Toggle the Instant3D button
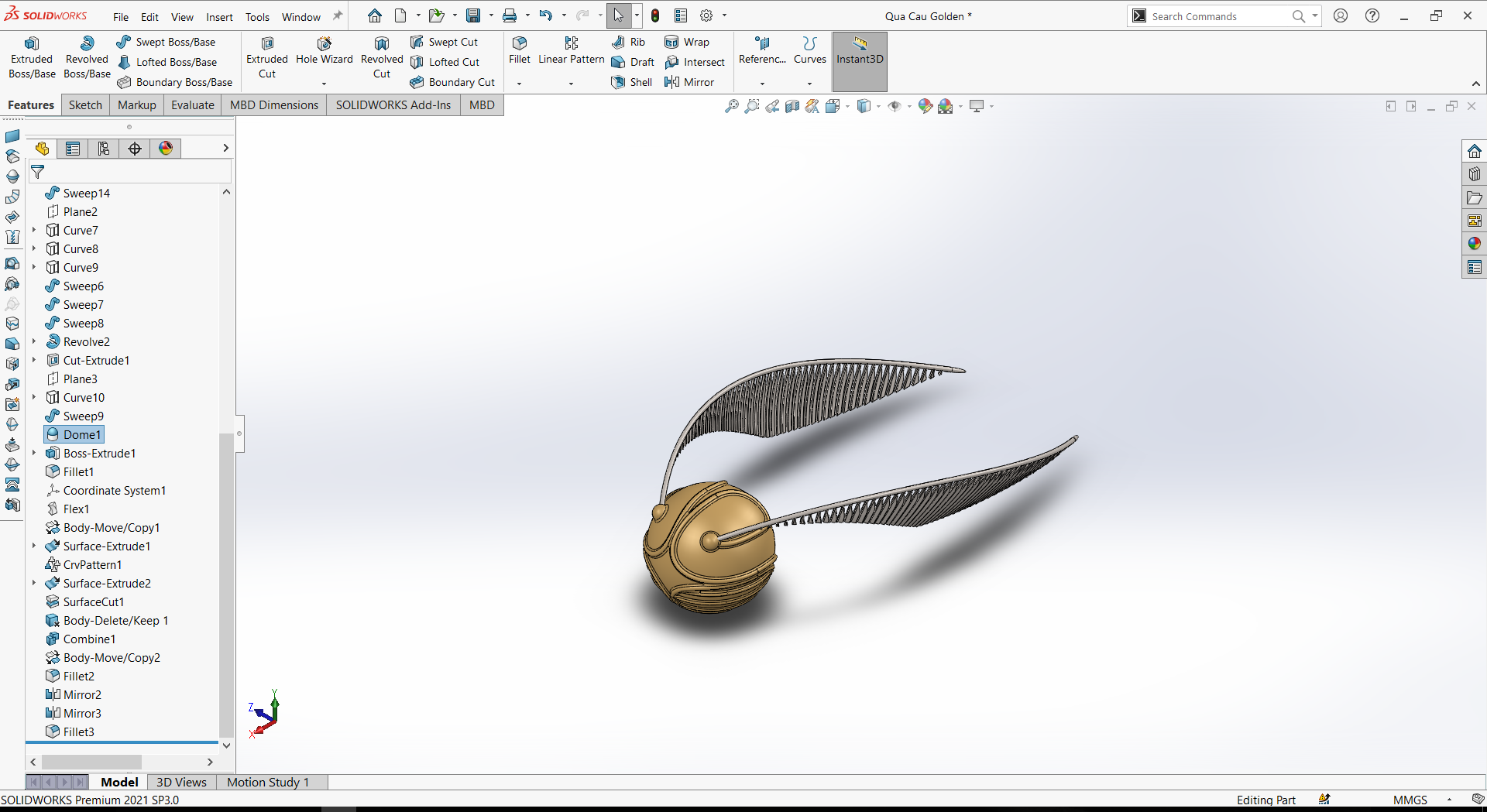The image size is (1487, 812). 860,61
